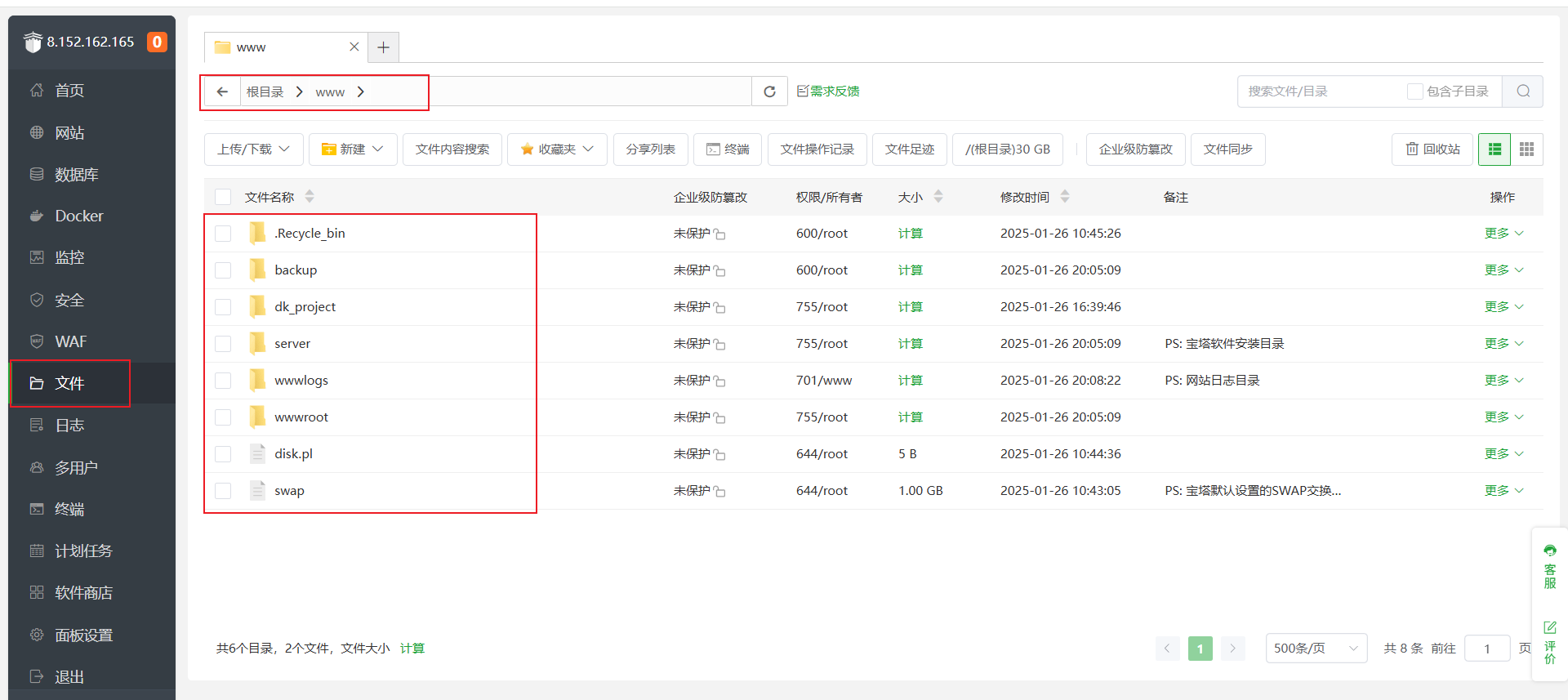Image resolution: width=1568 pixels, height=700 pixels.
Task: Open customer service widget
Action: point(1550,565)
